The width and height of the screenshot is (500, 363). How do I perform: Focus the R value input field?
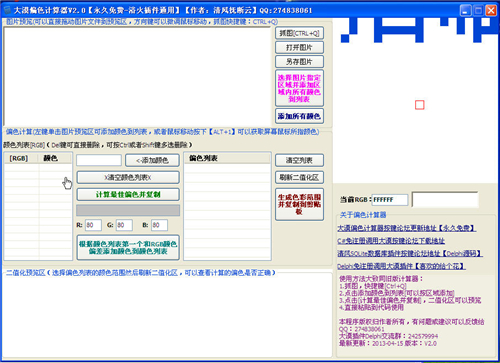click(93, 225)
